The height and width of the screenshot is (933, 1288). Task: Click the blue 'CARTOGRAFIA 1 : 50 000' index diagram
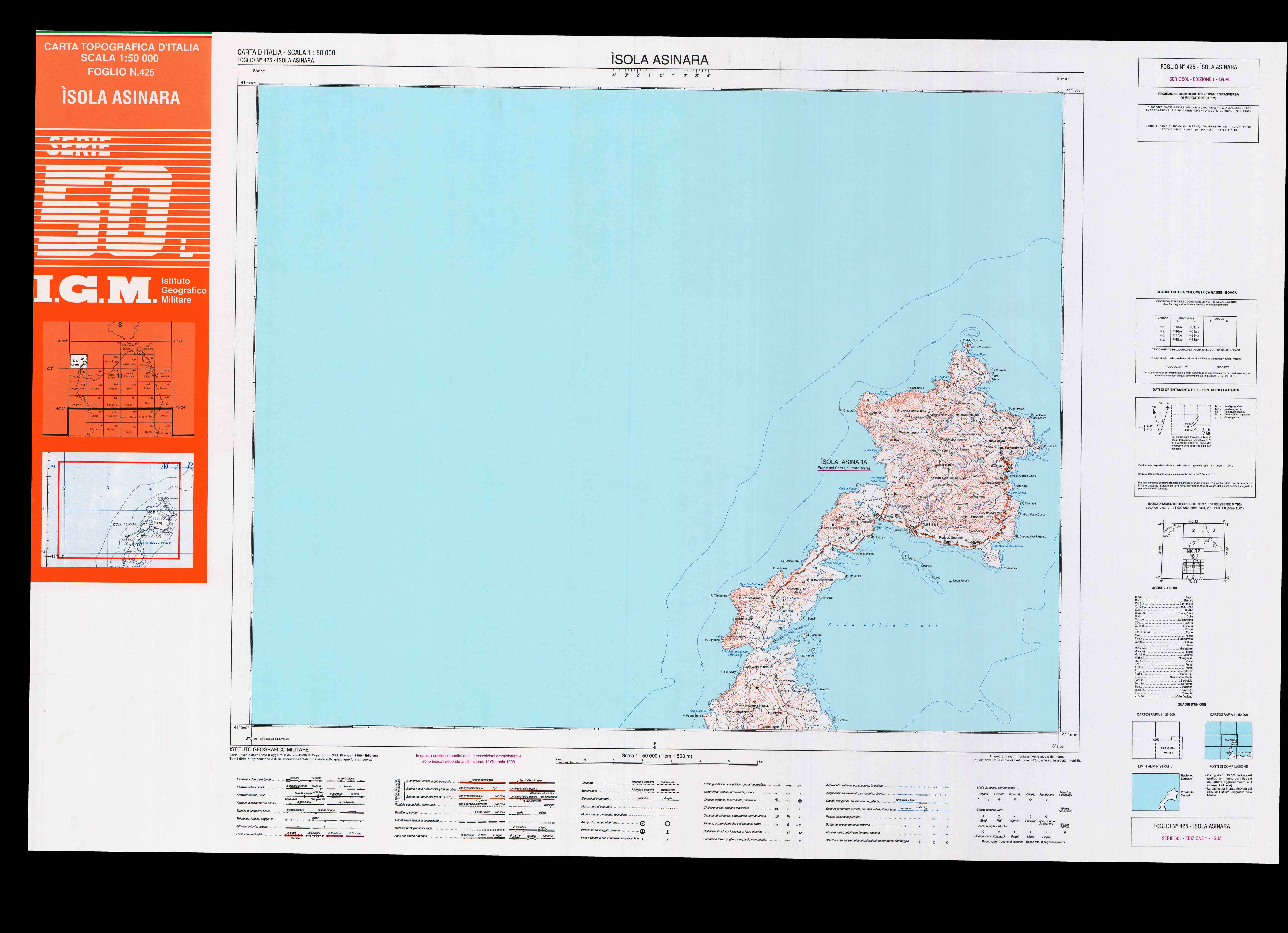pyautogui.click(x=1228, y=740)
